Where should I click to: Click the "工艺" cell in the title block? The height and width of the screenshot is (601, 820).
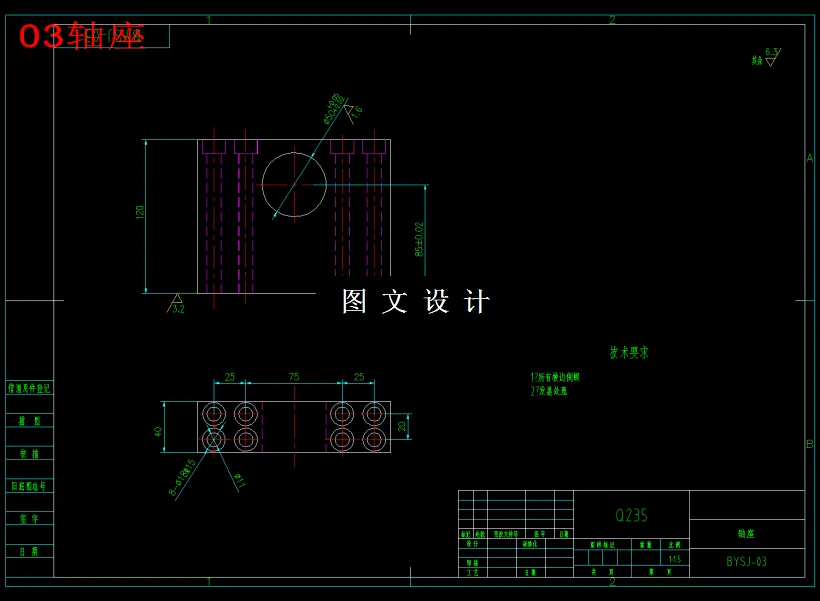tap(472, 573)
